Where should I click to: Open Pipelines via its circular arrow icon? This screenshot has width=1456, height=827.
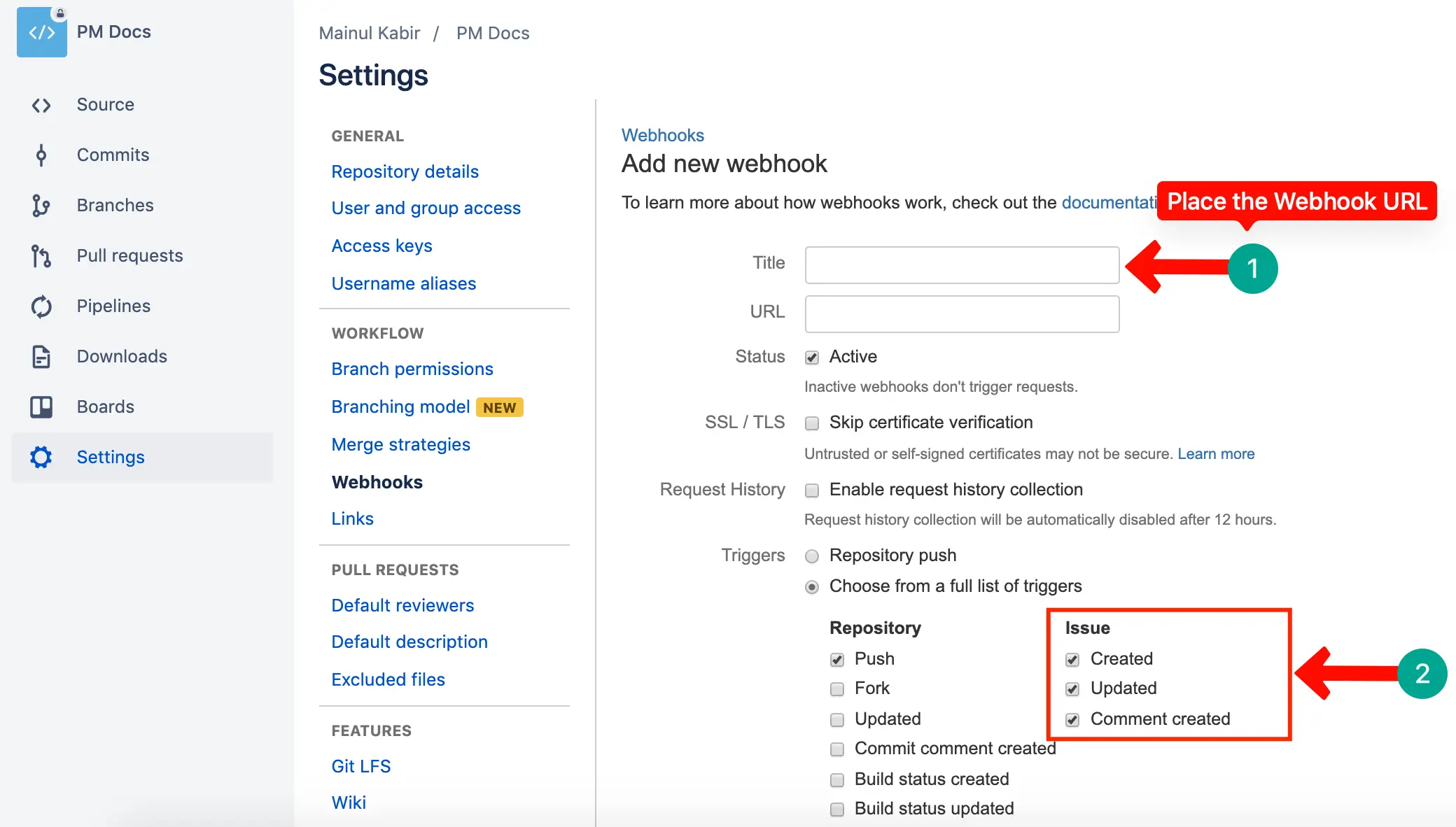pyautogui.click(x=41, y=306)
